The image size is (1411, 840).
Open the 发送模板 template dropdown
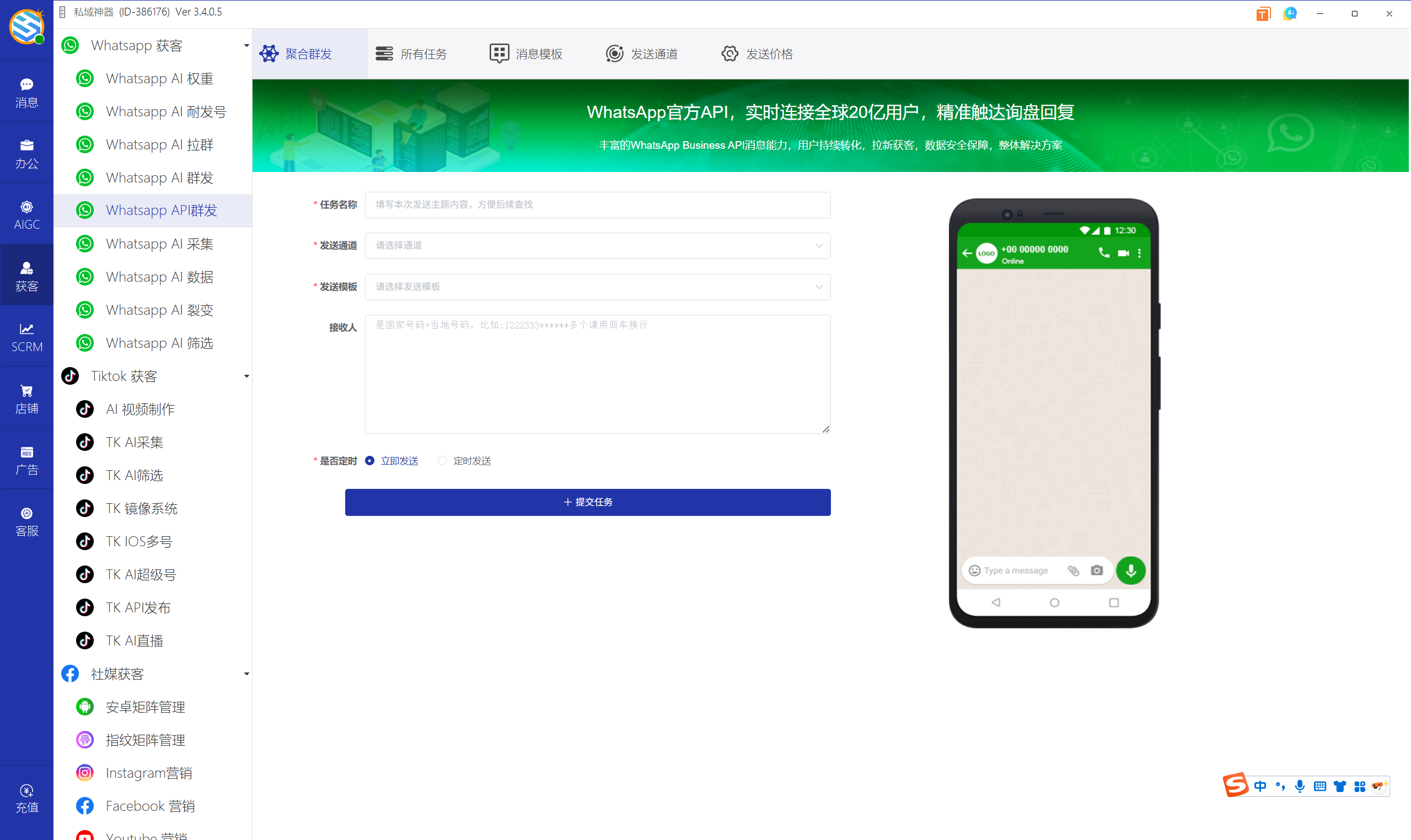click(597, 287)
